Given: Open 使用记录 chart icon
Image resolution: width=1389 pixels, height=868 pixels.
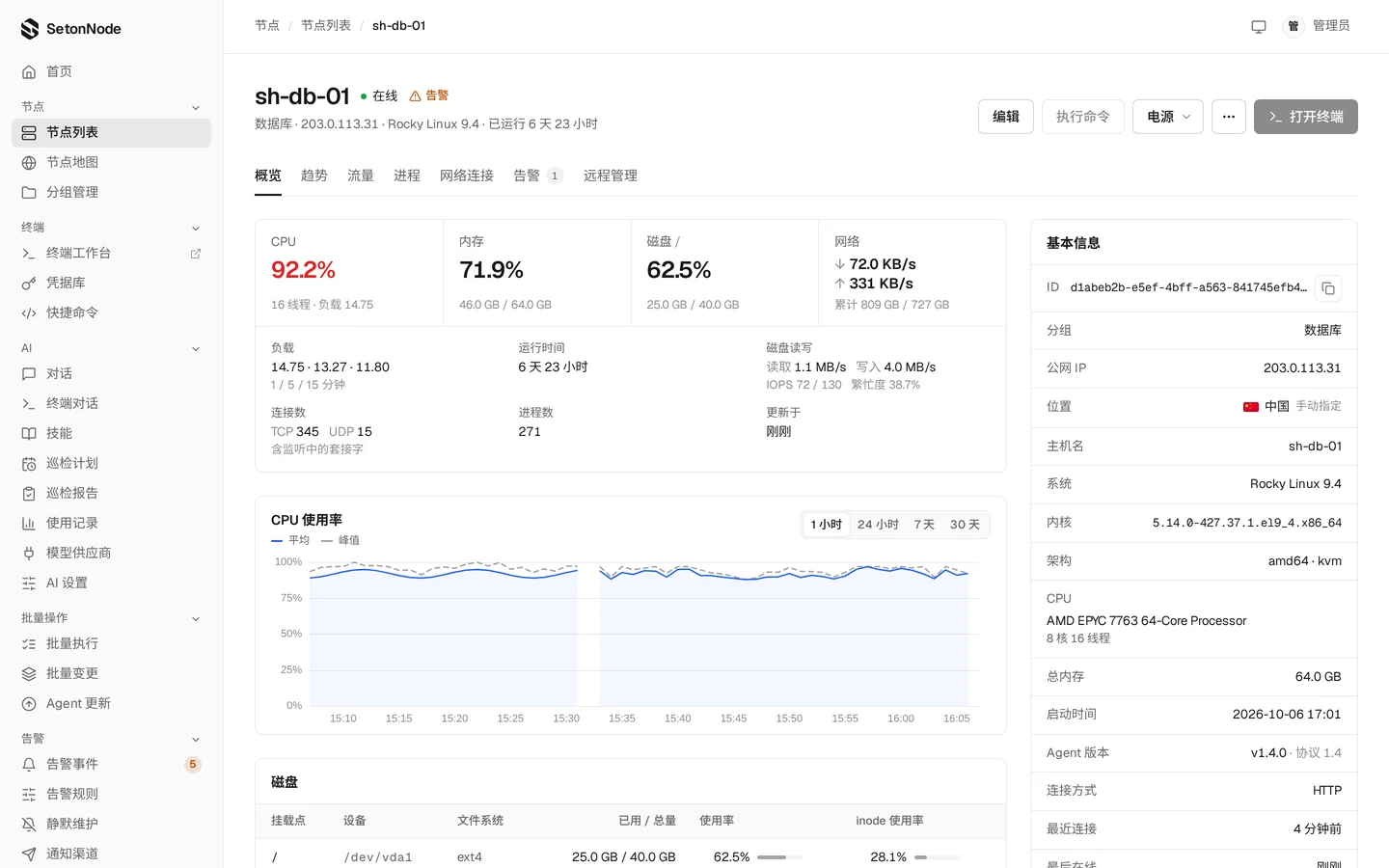Looking at the screenshot, I should [x=29, y=524].
